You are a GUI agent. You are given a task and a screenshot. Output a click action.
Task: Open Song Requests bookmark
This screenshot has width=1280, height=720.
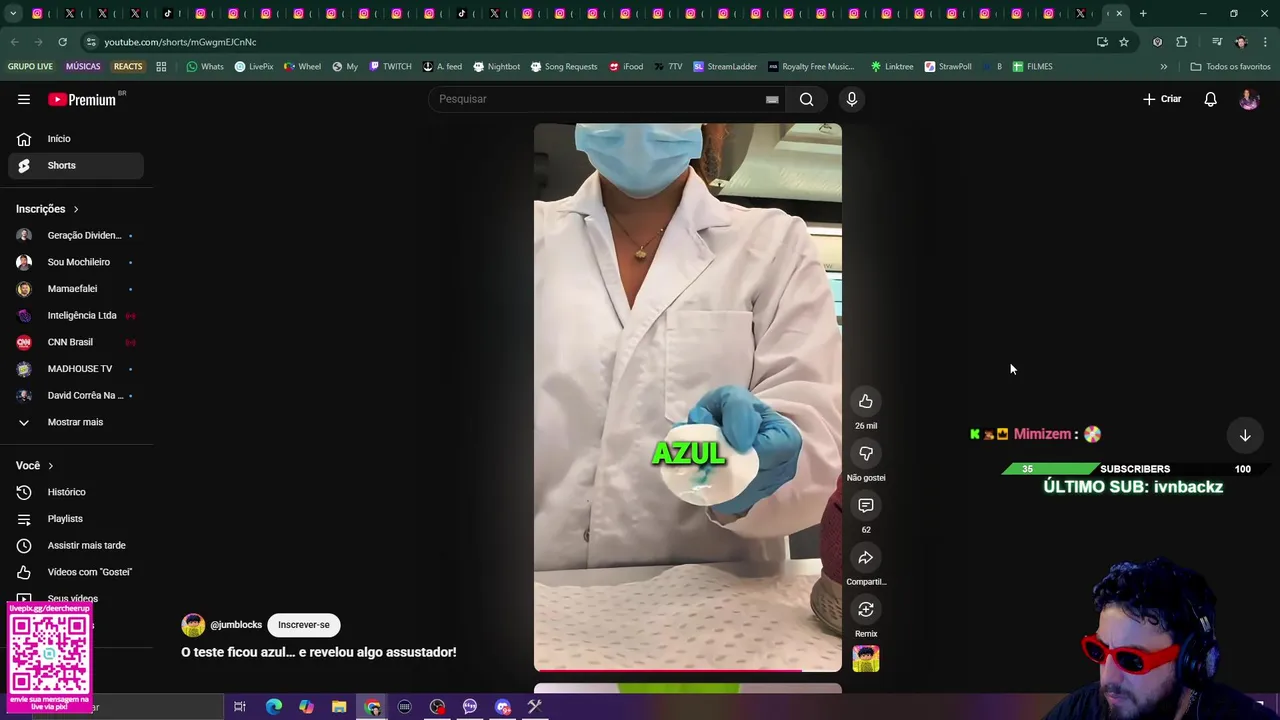(x=563, y=67)
